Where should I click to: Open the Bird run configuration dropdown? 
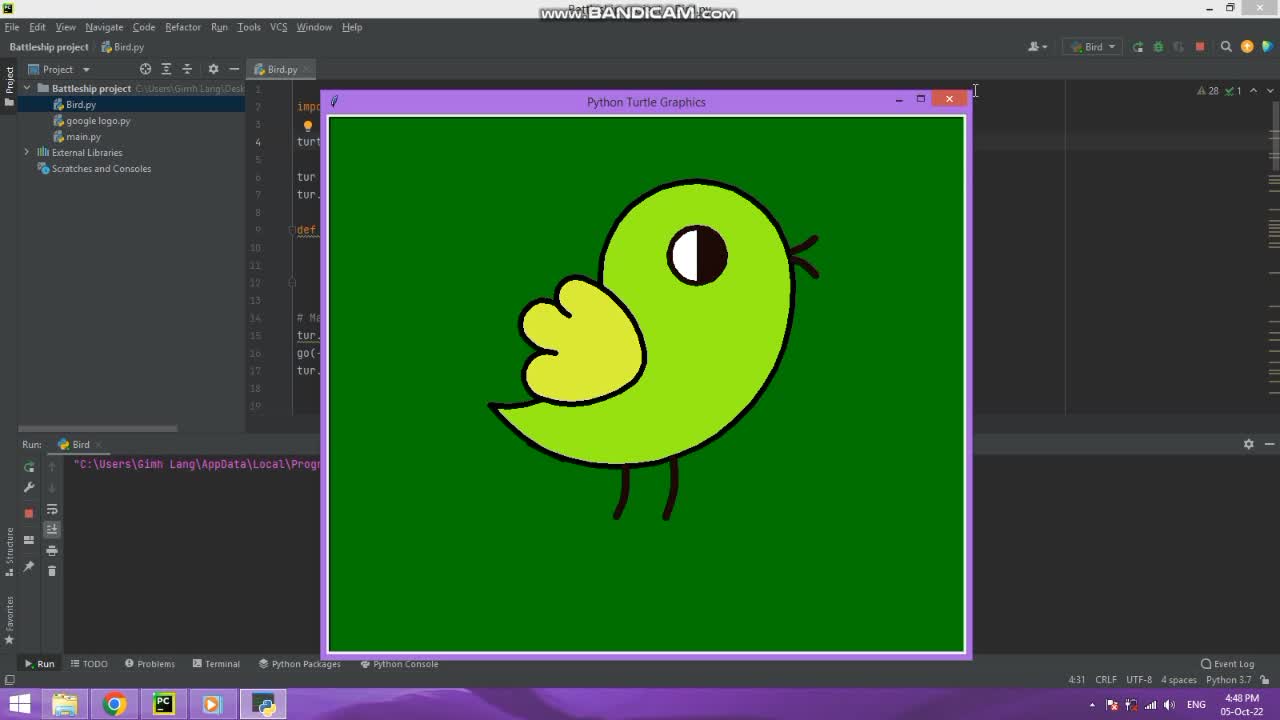click(1093, 47)
